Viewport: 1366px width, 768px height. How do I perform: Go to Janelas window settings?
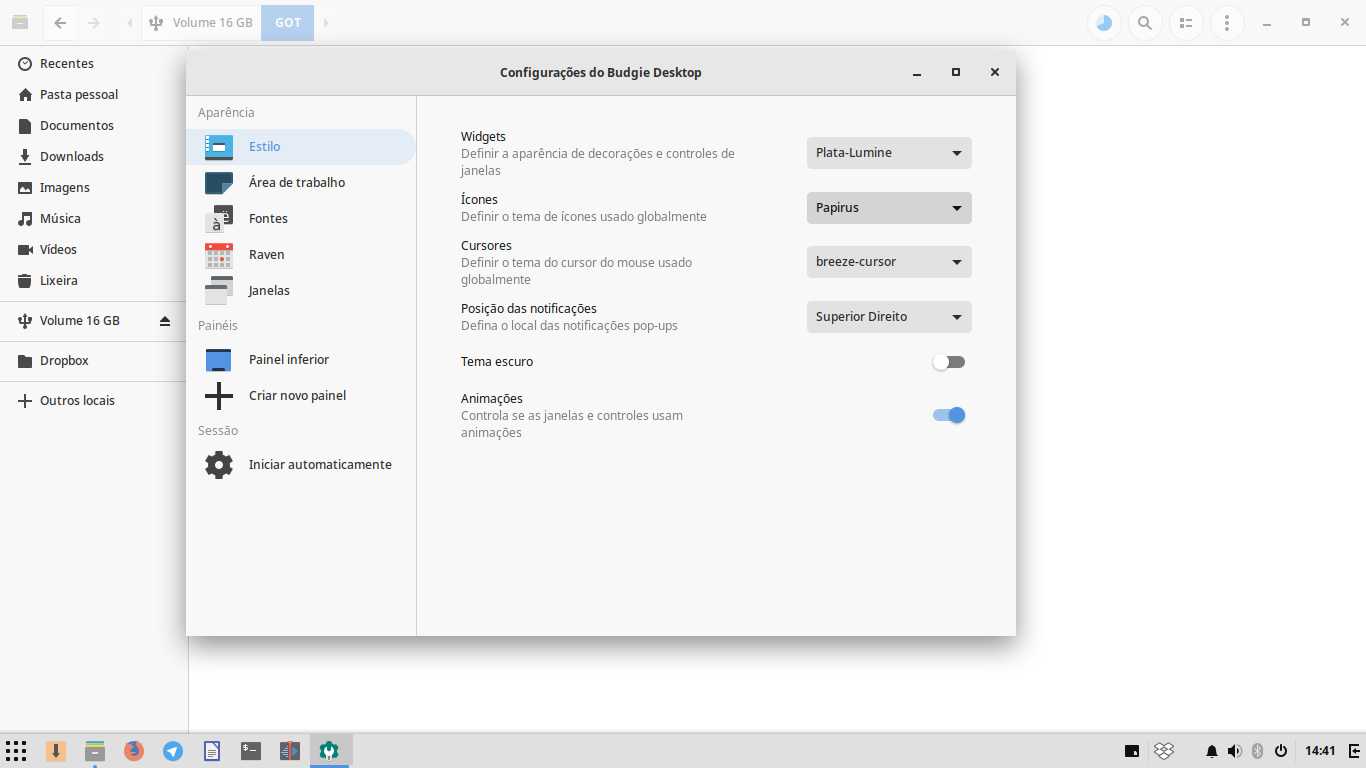point(269,291)
